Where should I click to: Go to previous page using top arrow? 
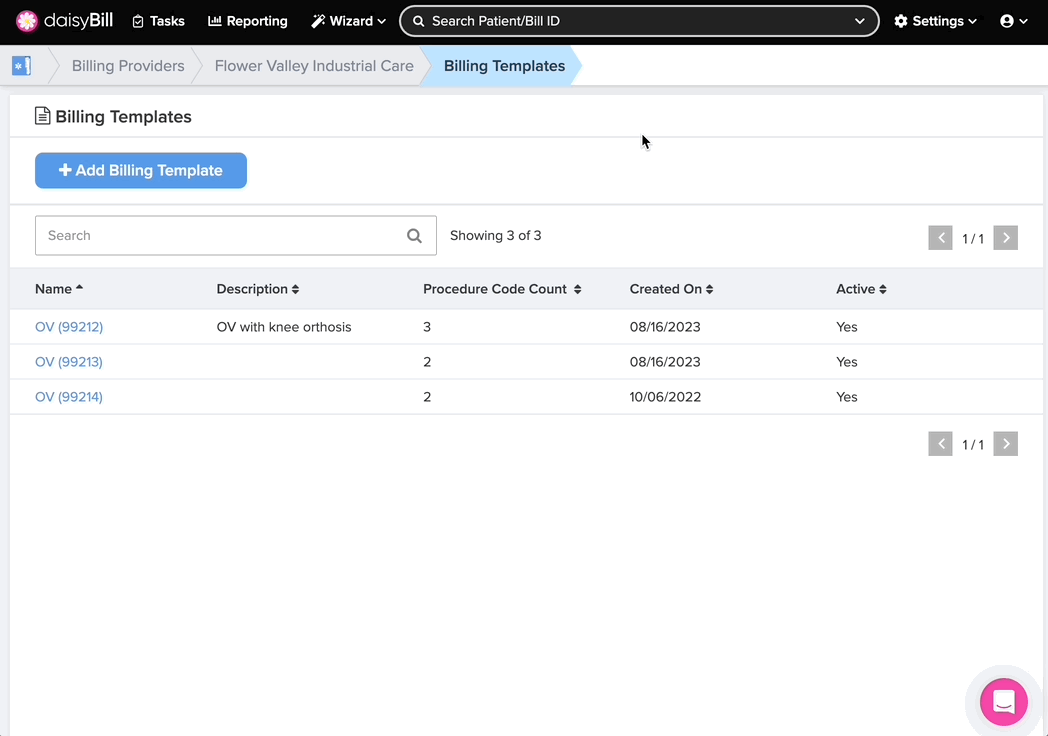coord(940,238)
